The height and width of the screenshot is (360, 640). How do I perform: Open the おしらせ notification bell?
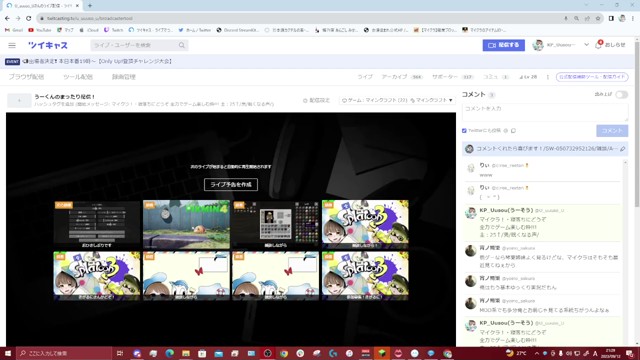tap(598, 45)
